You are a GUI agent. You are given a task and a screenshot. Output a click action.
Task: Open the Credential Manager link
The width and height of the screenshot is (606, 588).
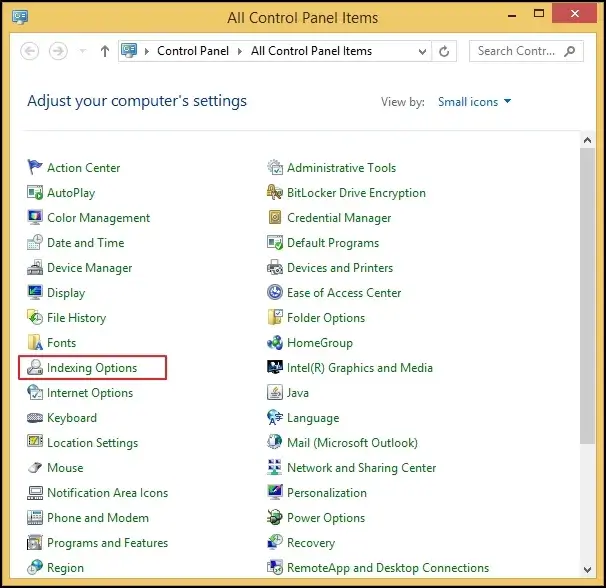pyautogui.click(x=339, y=218)
